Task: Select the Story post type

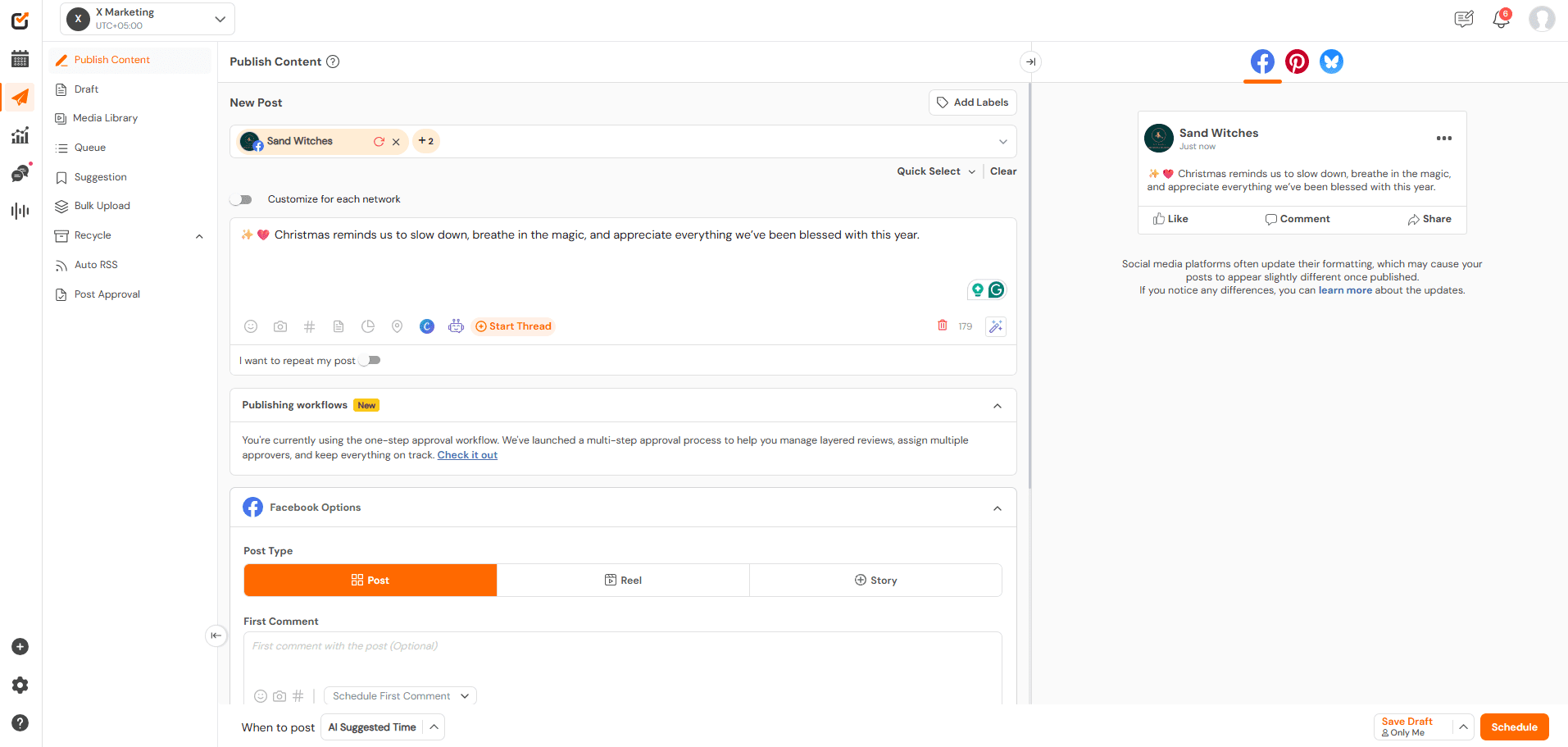Action: coord(875,580)
